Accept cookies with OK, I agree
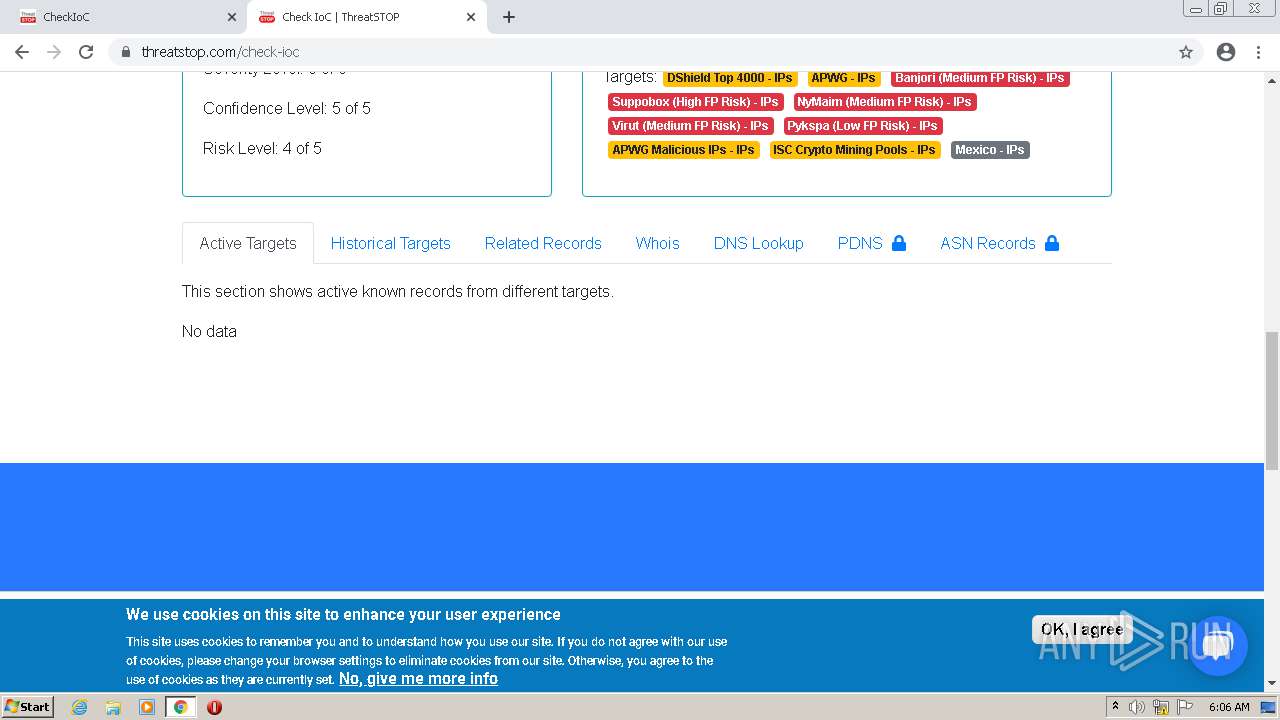Image resolution: width=1280 pixels, height=720 pixels. pos(1082,629)
